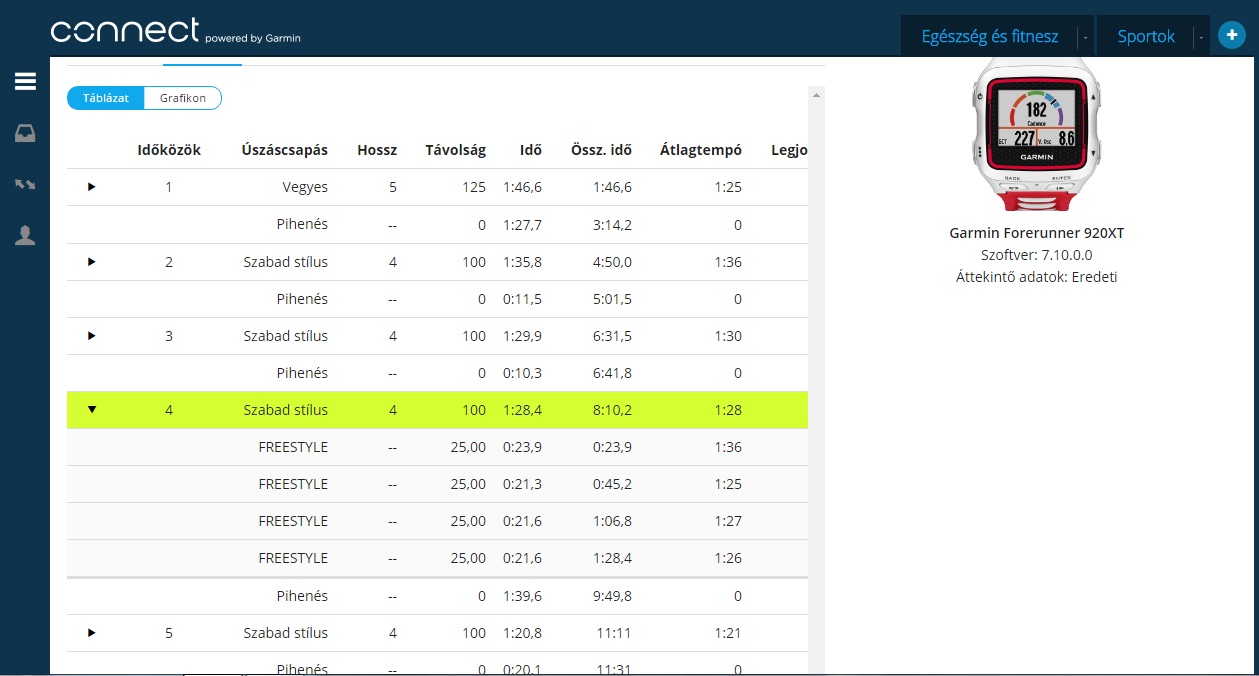Viewport: 1259px width, 676px height.
Task: Click the 1:06,8 total time cell
Action: pyautogui.click(x=612, y=521)
